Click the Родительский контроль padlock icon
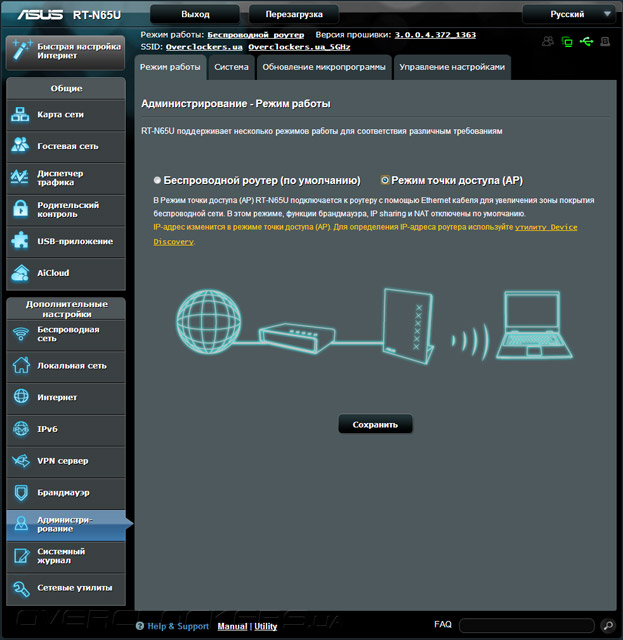The image size is (623, 640). pos(20,209)
